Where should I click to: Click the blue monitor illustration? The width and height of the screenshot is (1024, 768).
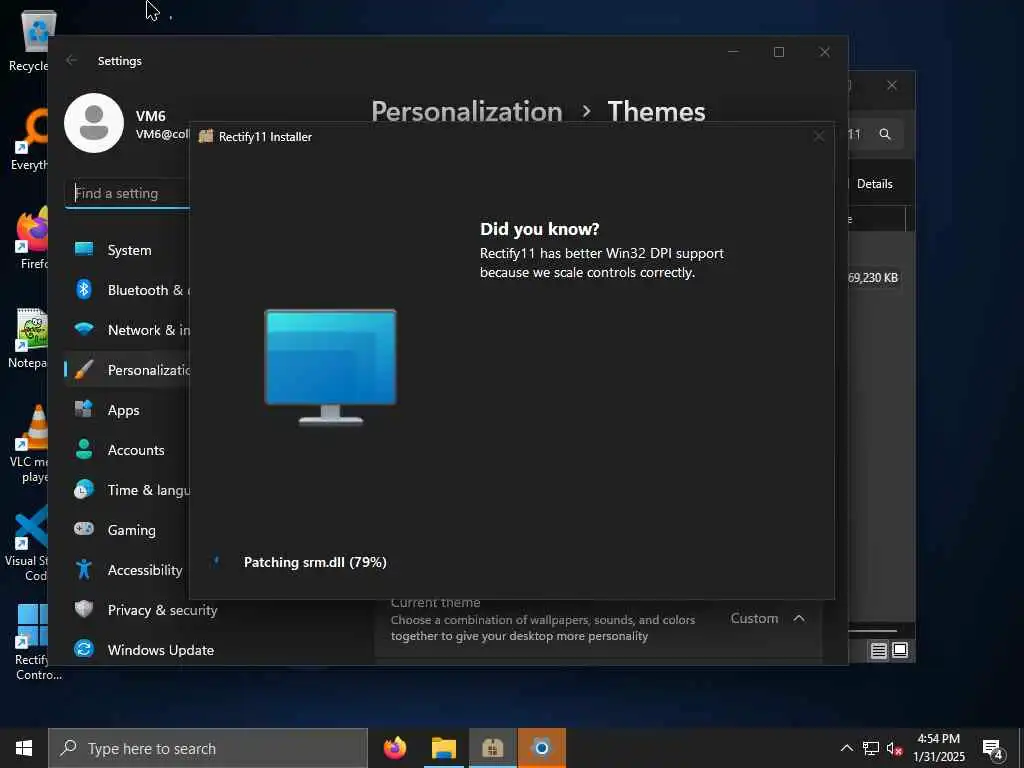pyautogui.click(x=330, y=367)
